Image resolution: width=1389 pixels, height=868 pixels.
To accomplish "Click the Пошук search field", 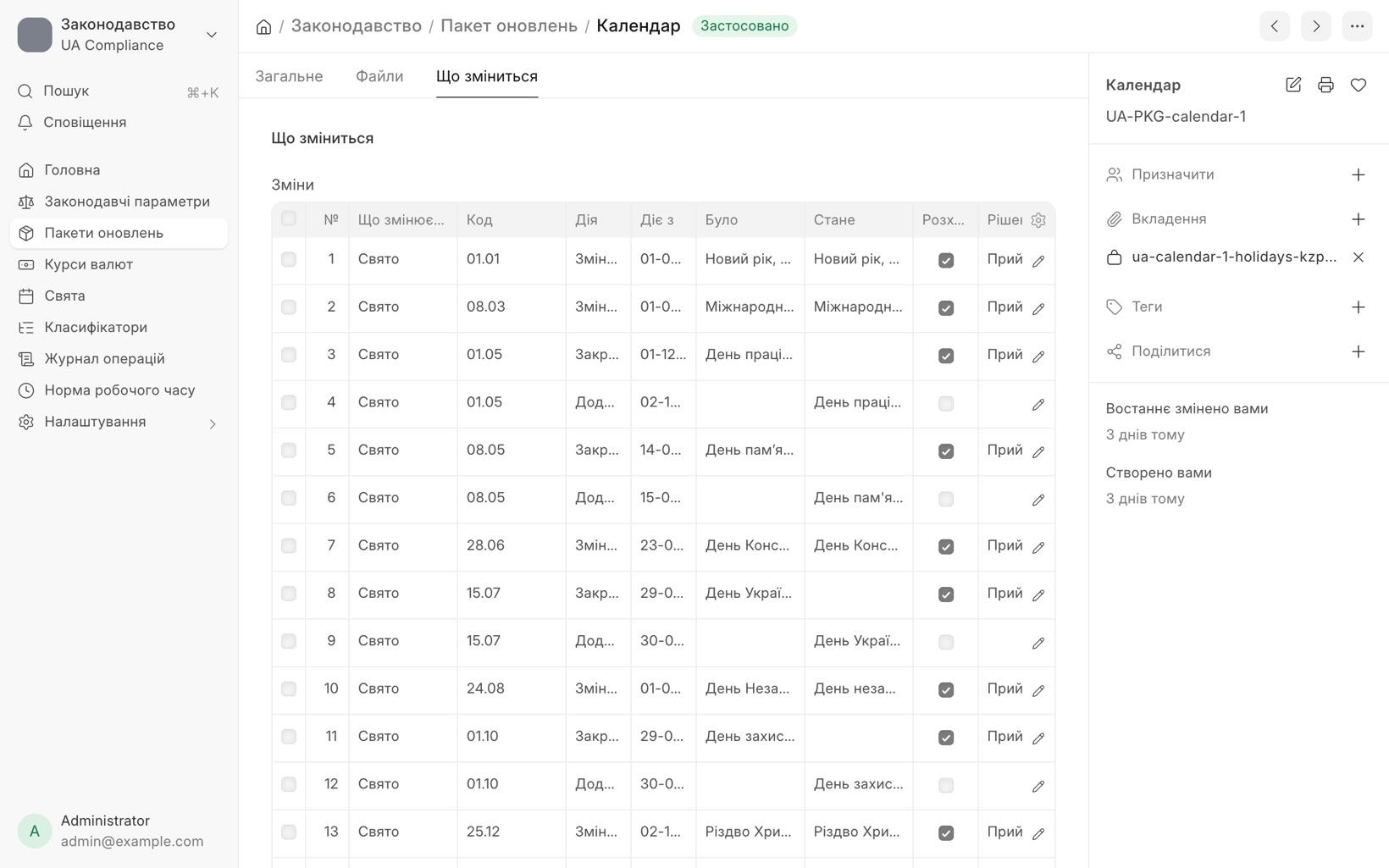I will pyautogui.click(x=119, y=91).
